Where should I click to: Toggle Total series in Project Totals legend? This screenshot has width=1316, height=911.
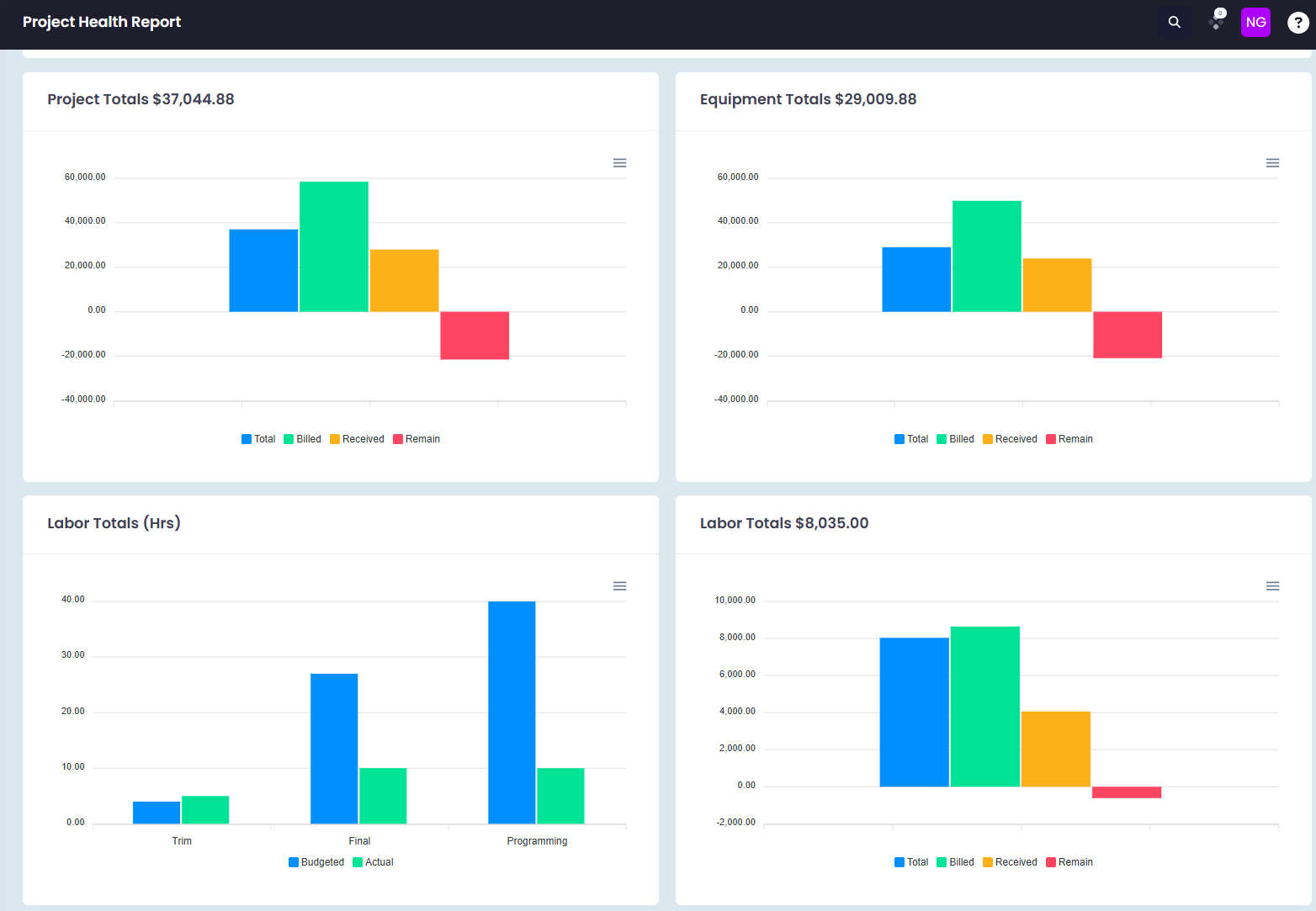tap(258, 439)
